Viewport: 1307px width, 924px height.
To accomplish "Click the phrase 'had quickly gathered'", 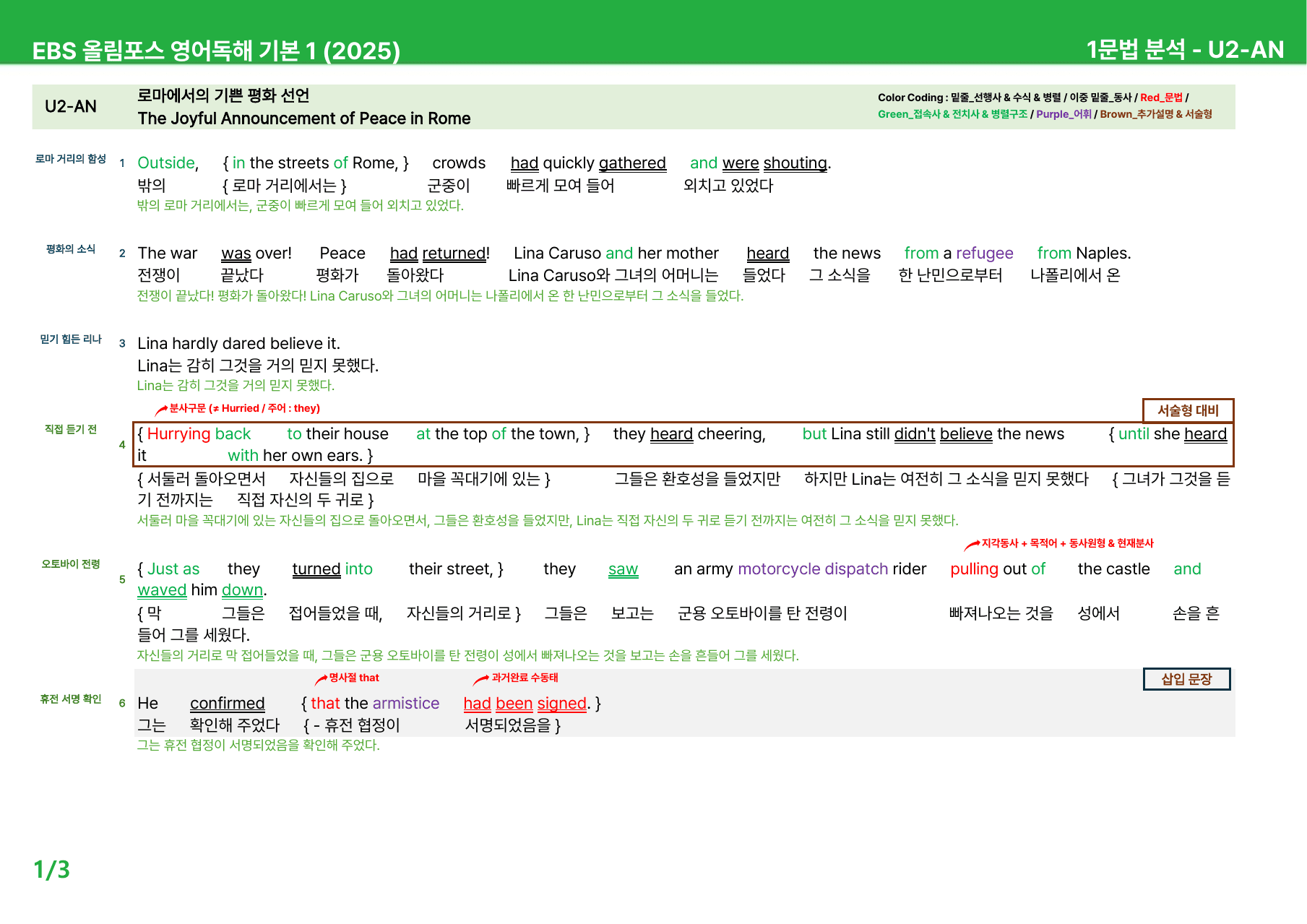I will [x=588, y=163].
